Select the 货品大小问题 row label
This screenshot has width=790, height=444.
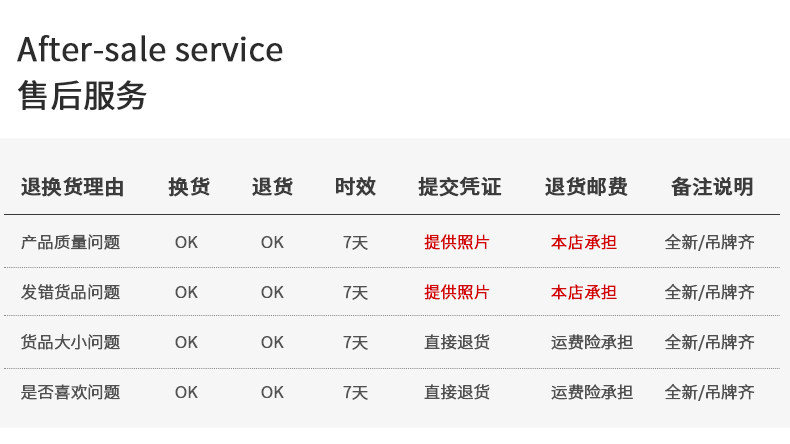(70, 342)
